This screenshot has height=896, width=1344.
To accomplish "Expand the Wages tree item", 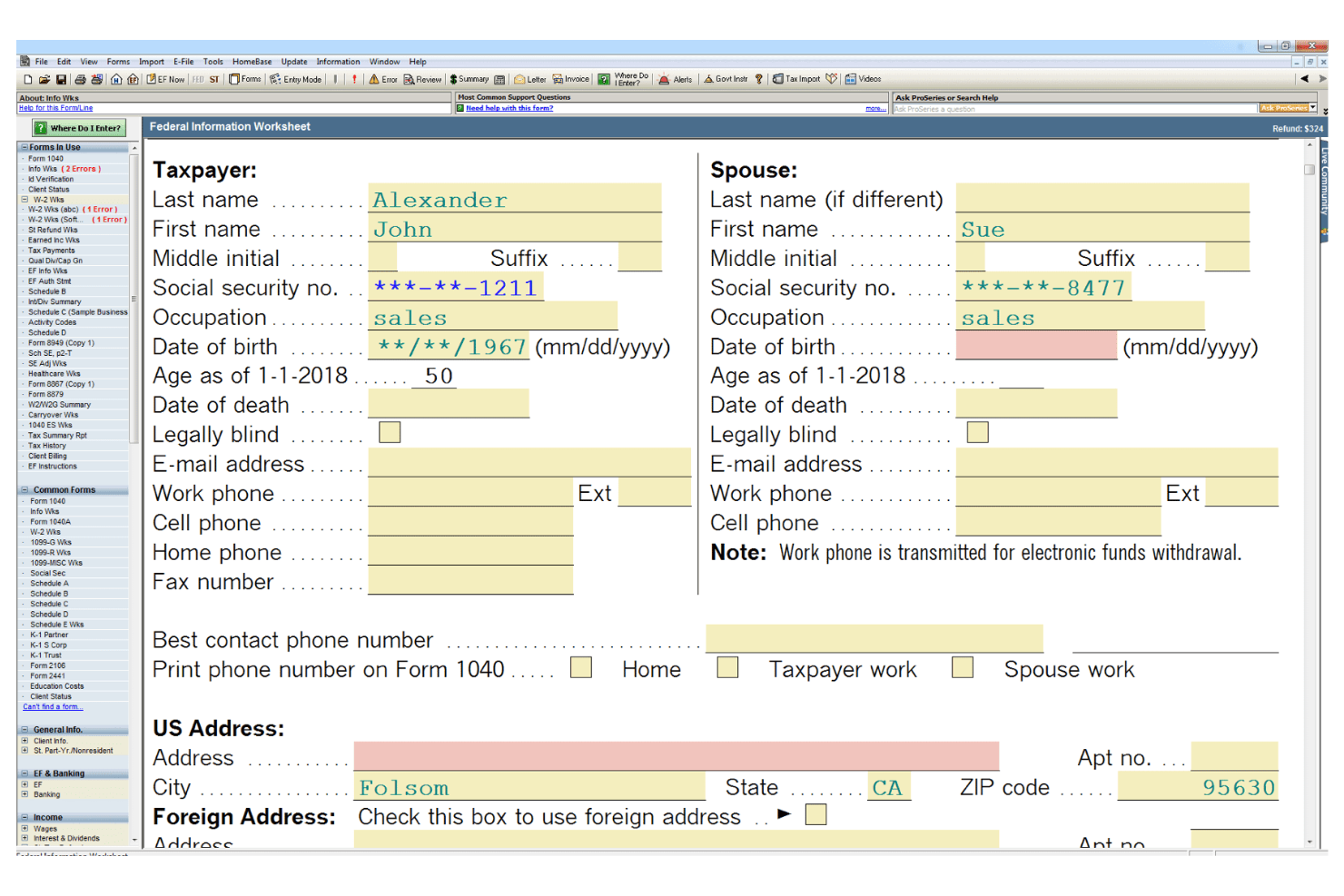I will (x=23, y=827).
